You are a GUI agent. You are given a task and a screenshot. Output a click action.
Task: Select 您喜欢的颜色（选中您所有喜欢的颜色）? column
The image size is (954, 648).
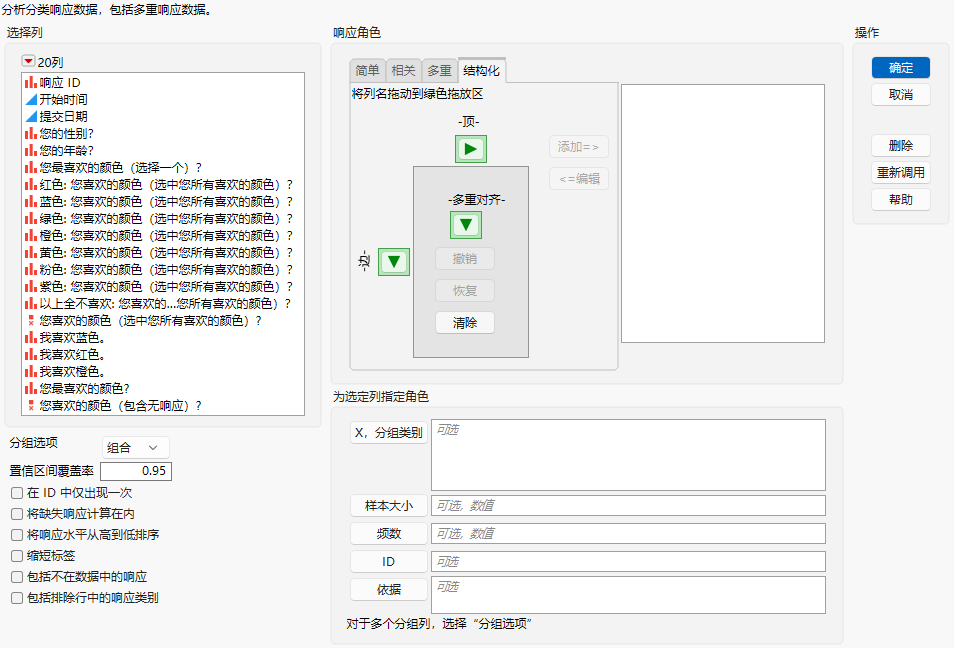[x=163, y=321]
